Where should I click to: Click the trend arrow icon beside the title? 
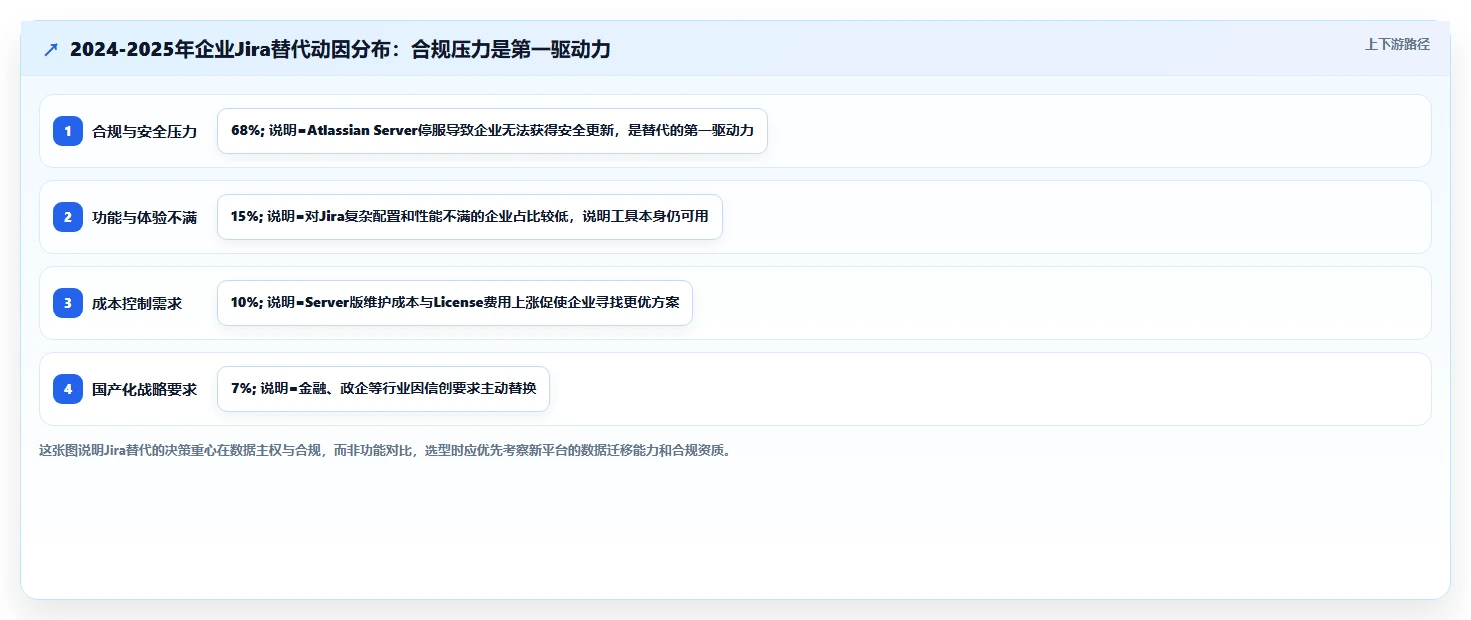click(x=51, y=50)
